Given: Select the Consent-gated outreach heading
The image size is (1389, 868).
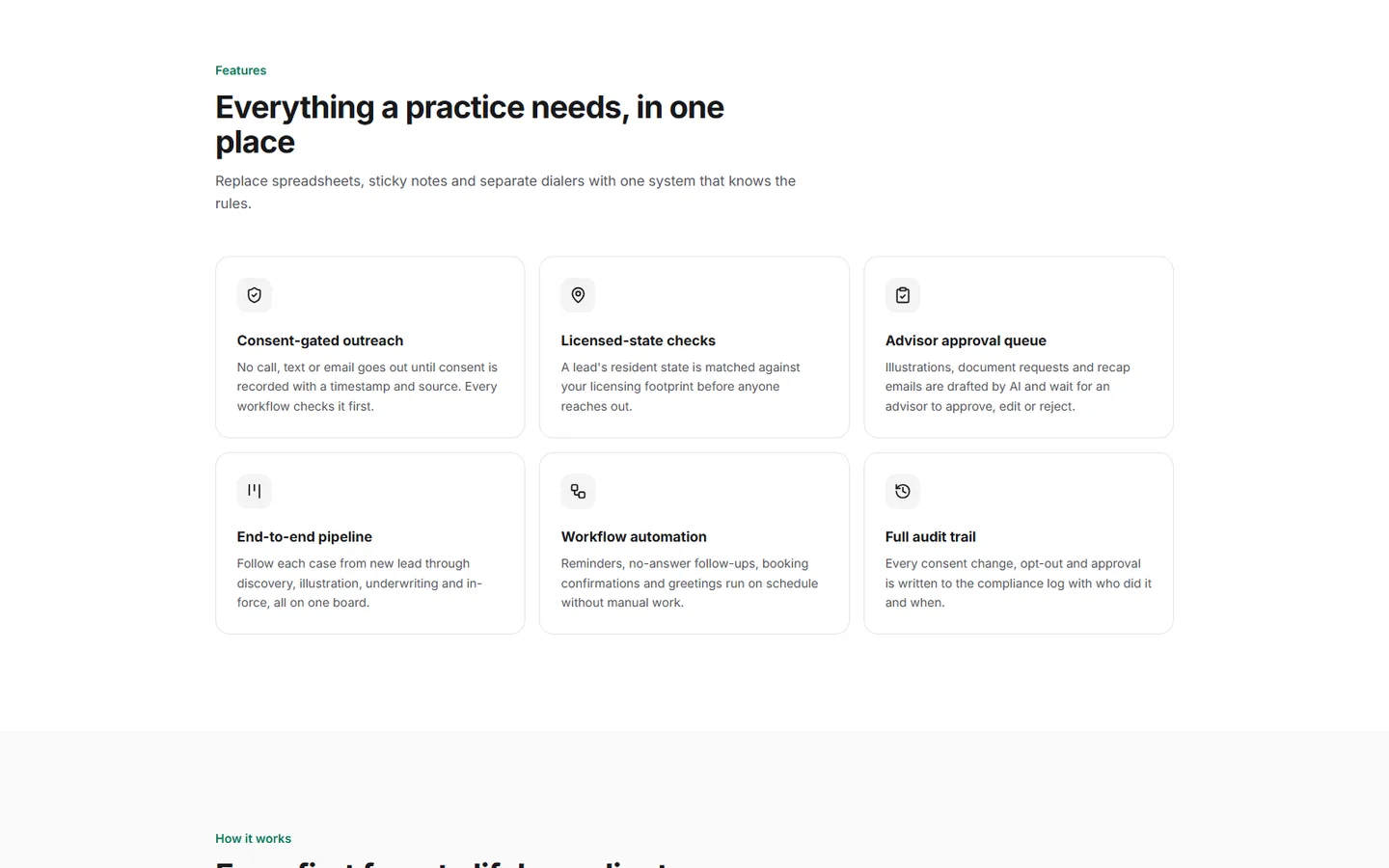Looking at the screenshot, I should (x=320, y=340).
